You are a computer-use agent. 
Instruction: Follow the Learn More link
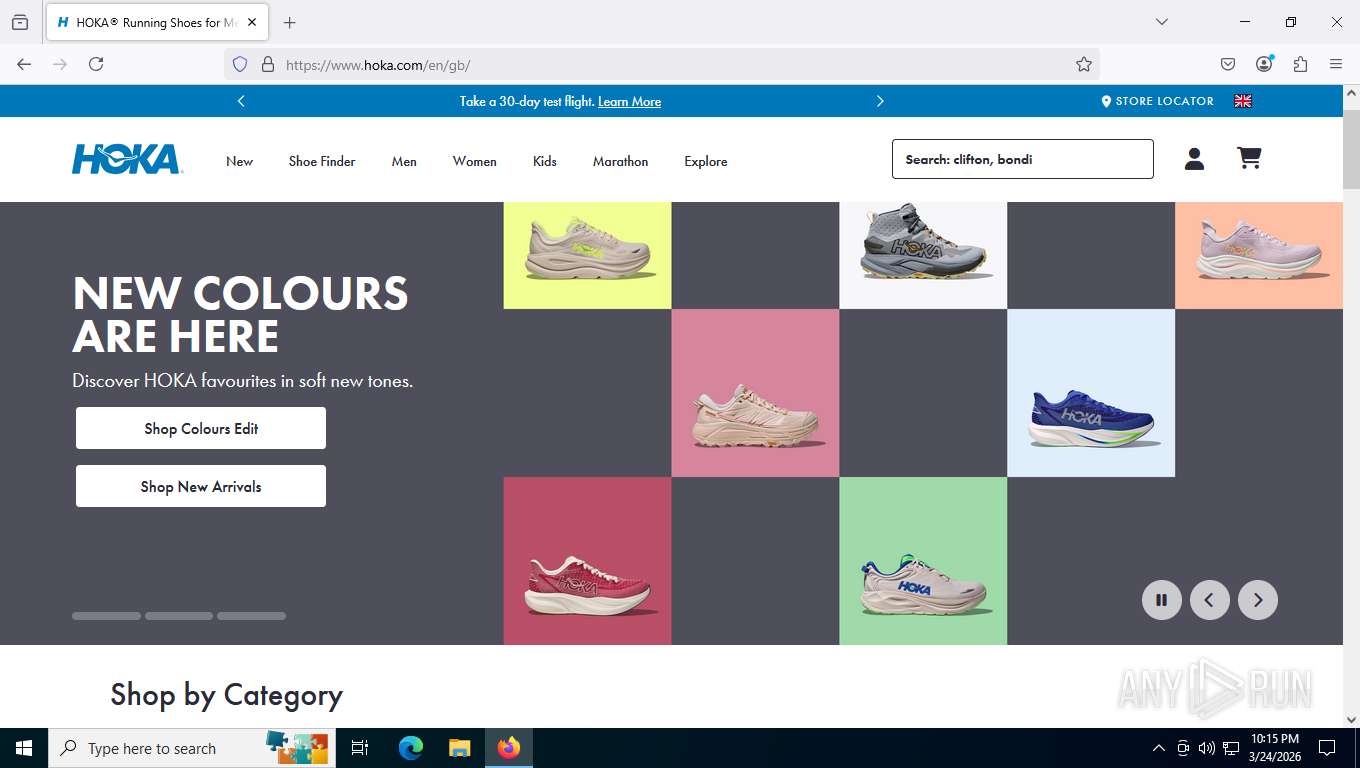629,102
